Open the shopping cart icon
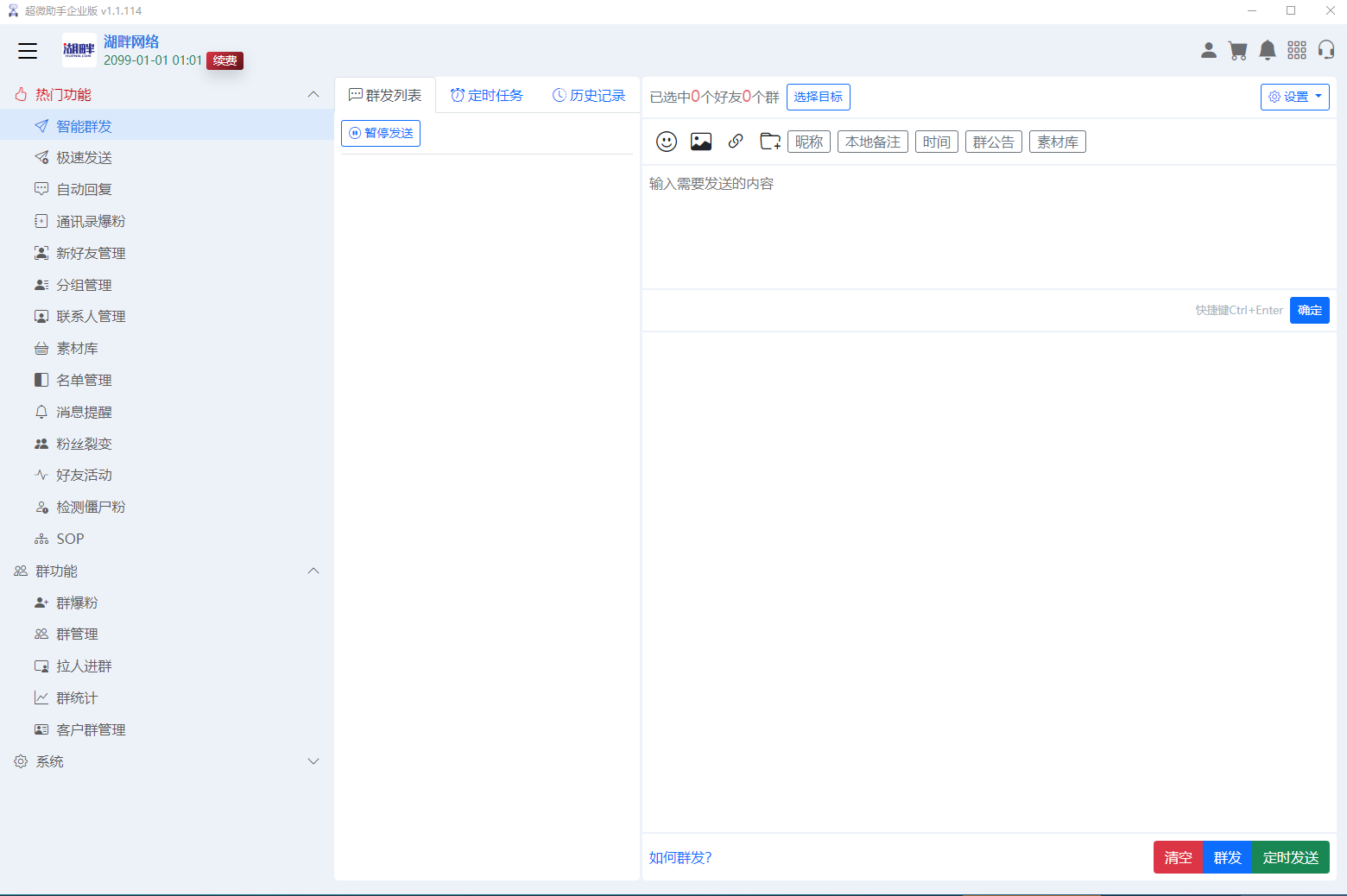Image resolution: width=1347 pixels, height=896 pixels. tap(1237, 51)
